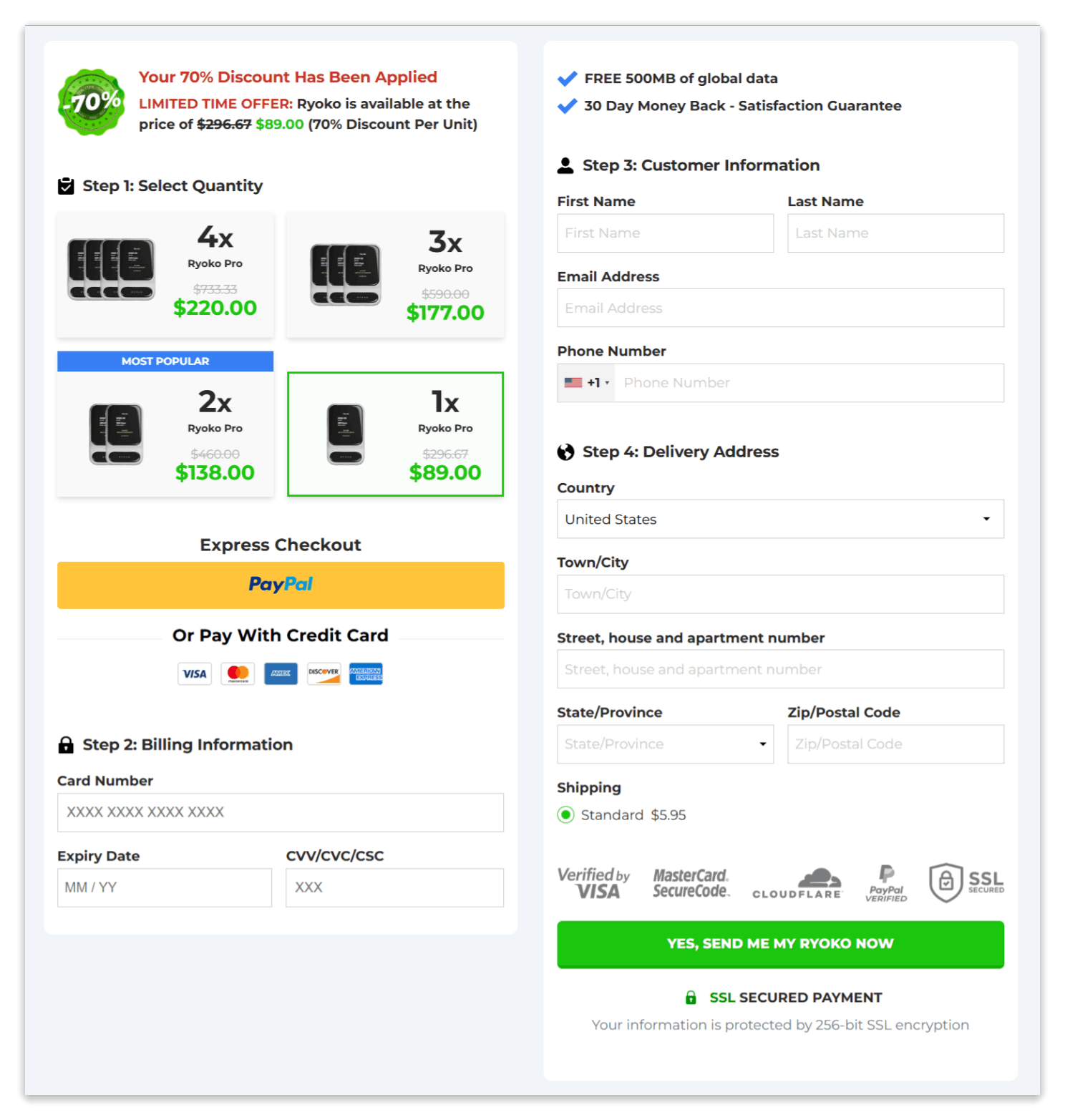1065x1120 pixels.
Task: Open the State/Province dropdown
Action: tap(665, 744)
